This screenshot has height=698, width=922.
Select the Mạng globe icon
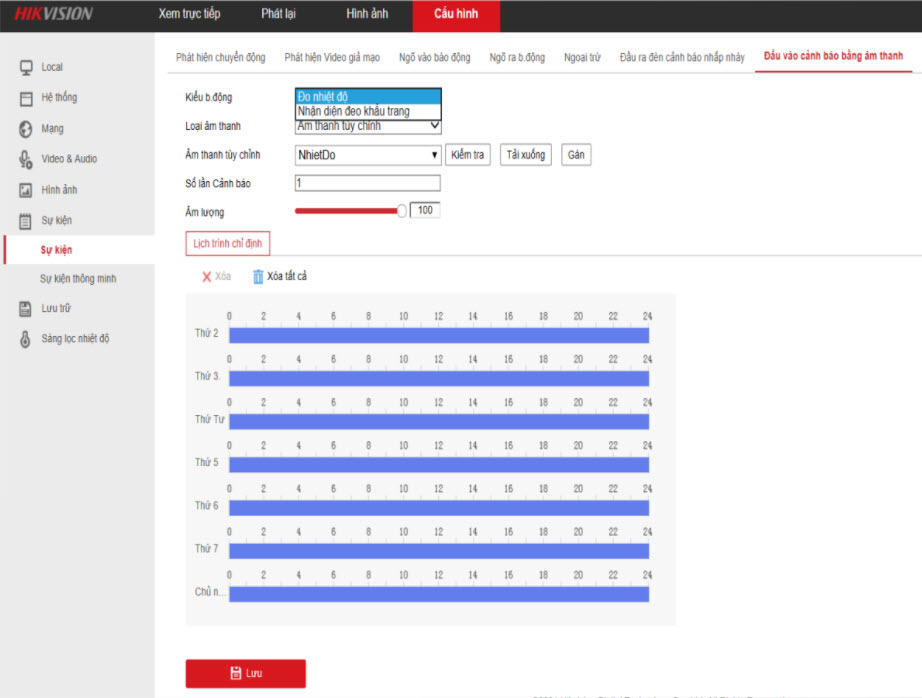click(27, 129)
